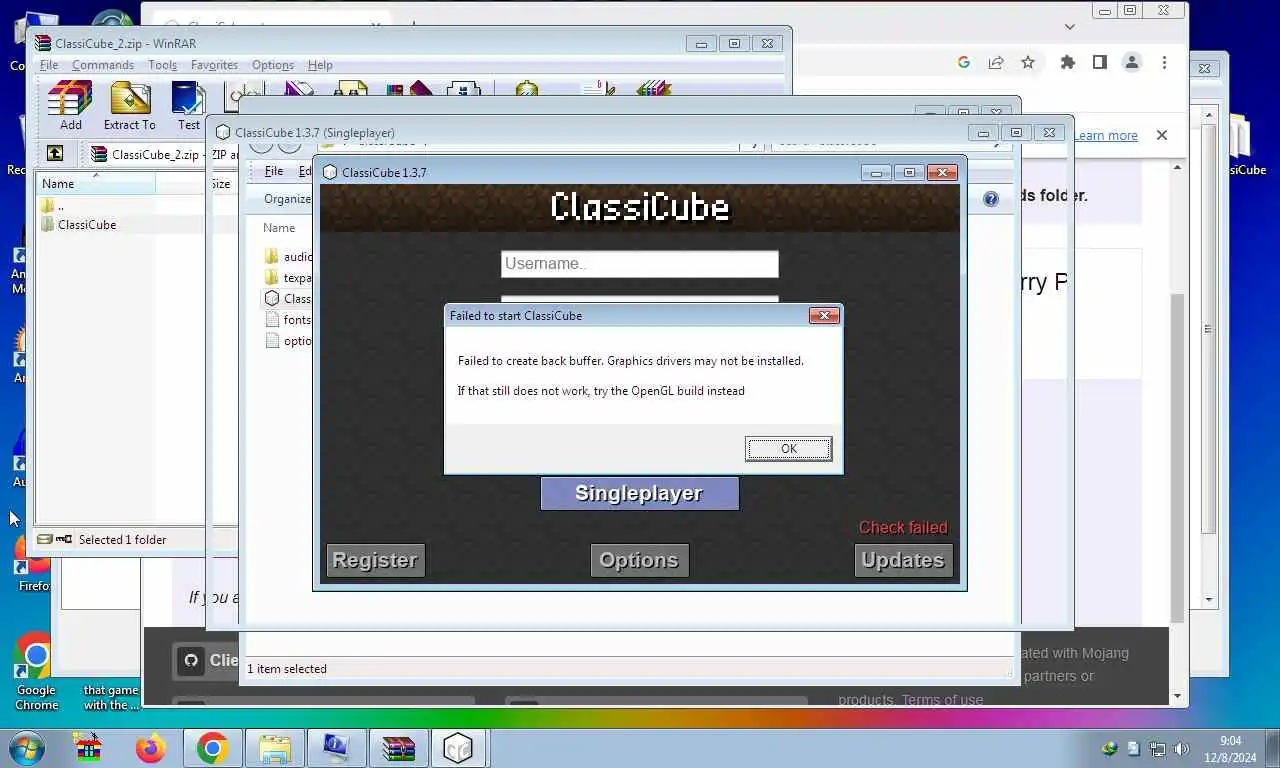Viewport: 1280px width, 768px height.
Task: Open File menu in Explorer window
Action: click(273, 171)
